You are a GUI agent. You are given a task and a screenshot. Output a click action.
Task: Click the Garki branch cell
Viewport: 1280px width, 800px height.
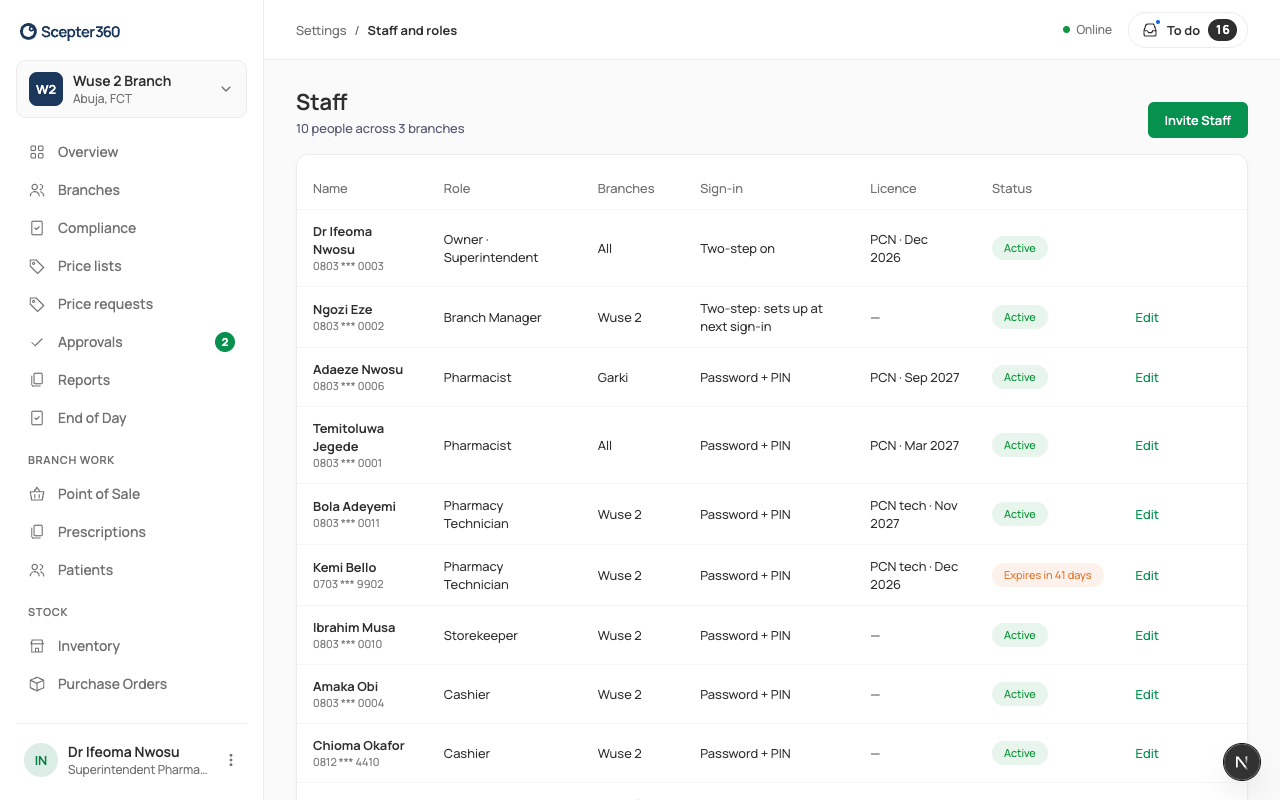[613, 377]
